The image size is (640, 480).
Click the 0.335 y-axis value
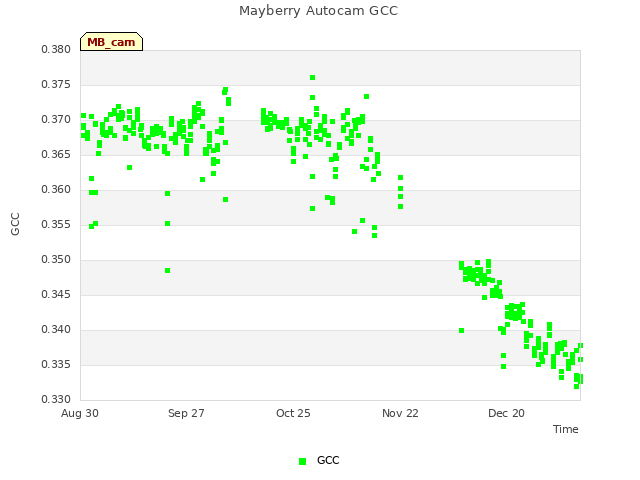(x=56, y=364)
